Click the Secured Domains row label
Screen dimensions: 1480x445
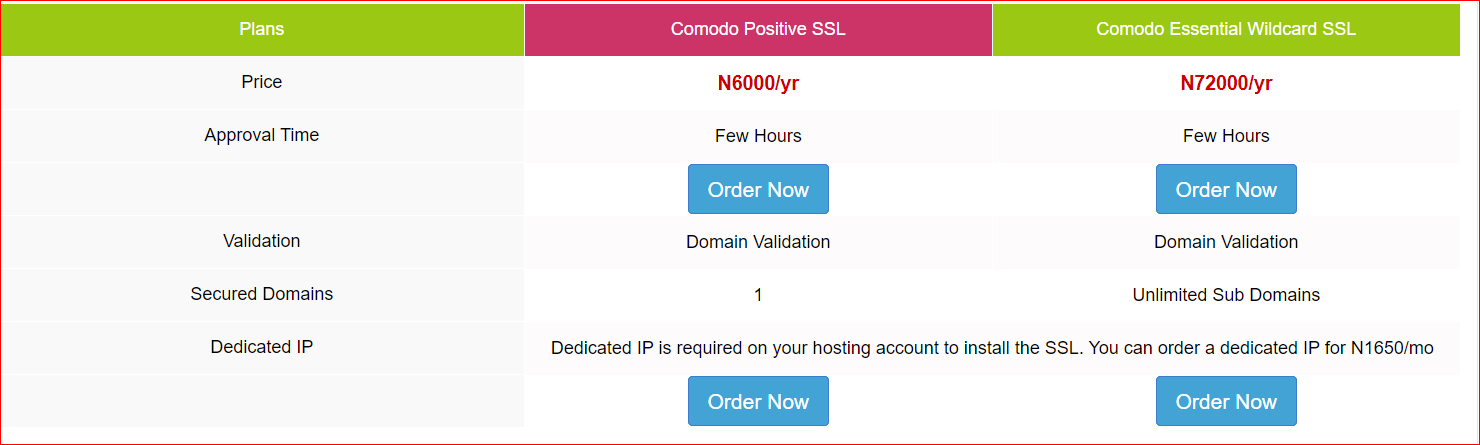[x=262, y=294]
